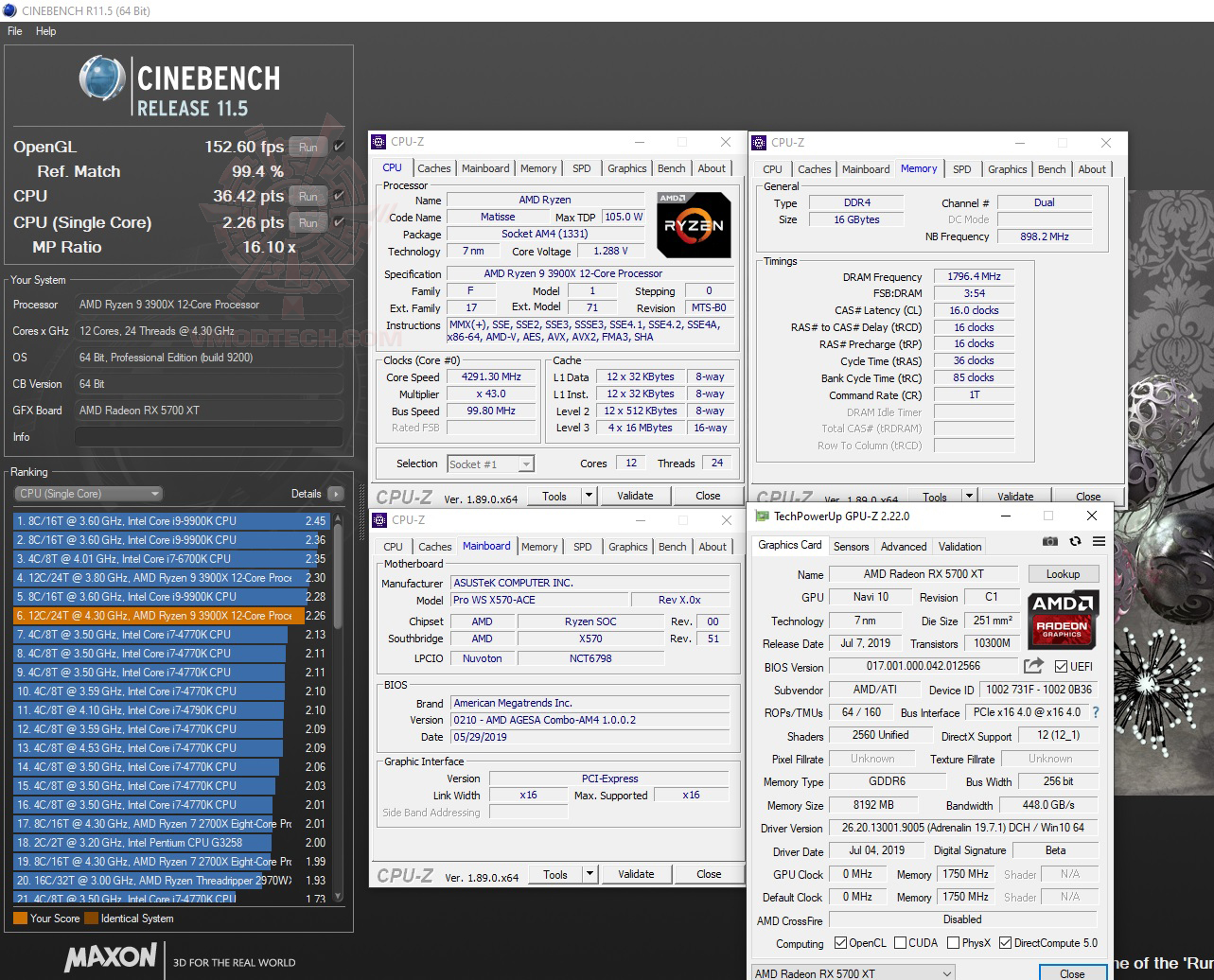Click the BIOS upload arrow icon in GPU-Z
The image size is (1214, 980).
point(1033,666)
